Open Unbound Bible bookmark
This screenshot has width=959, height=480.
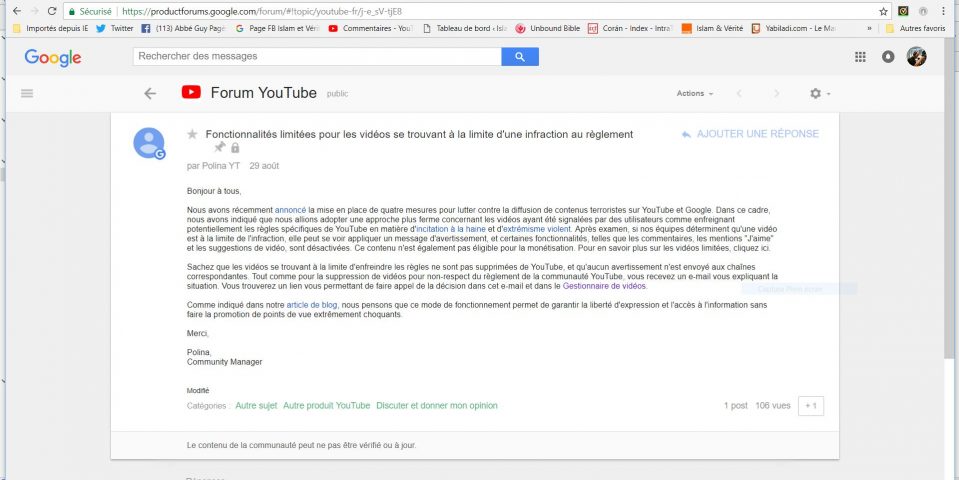coord(547,28)
